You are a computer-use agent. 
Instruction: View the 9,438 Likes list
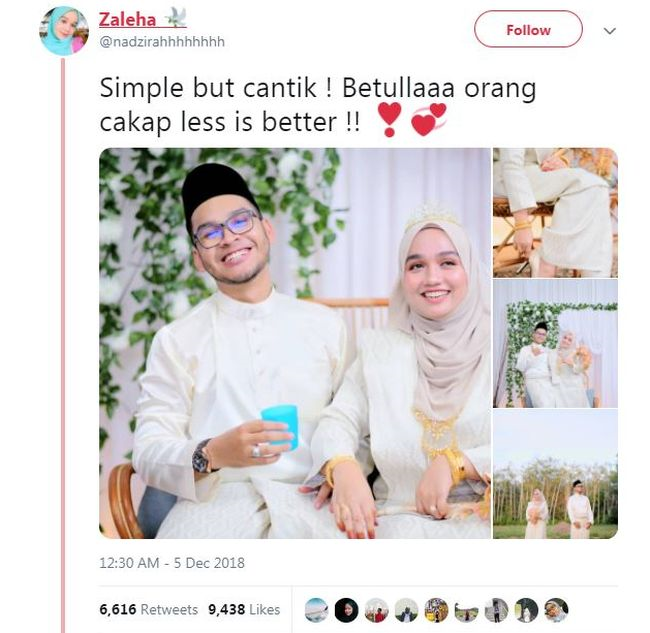pos(244,609)
